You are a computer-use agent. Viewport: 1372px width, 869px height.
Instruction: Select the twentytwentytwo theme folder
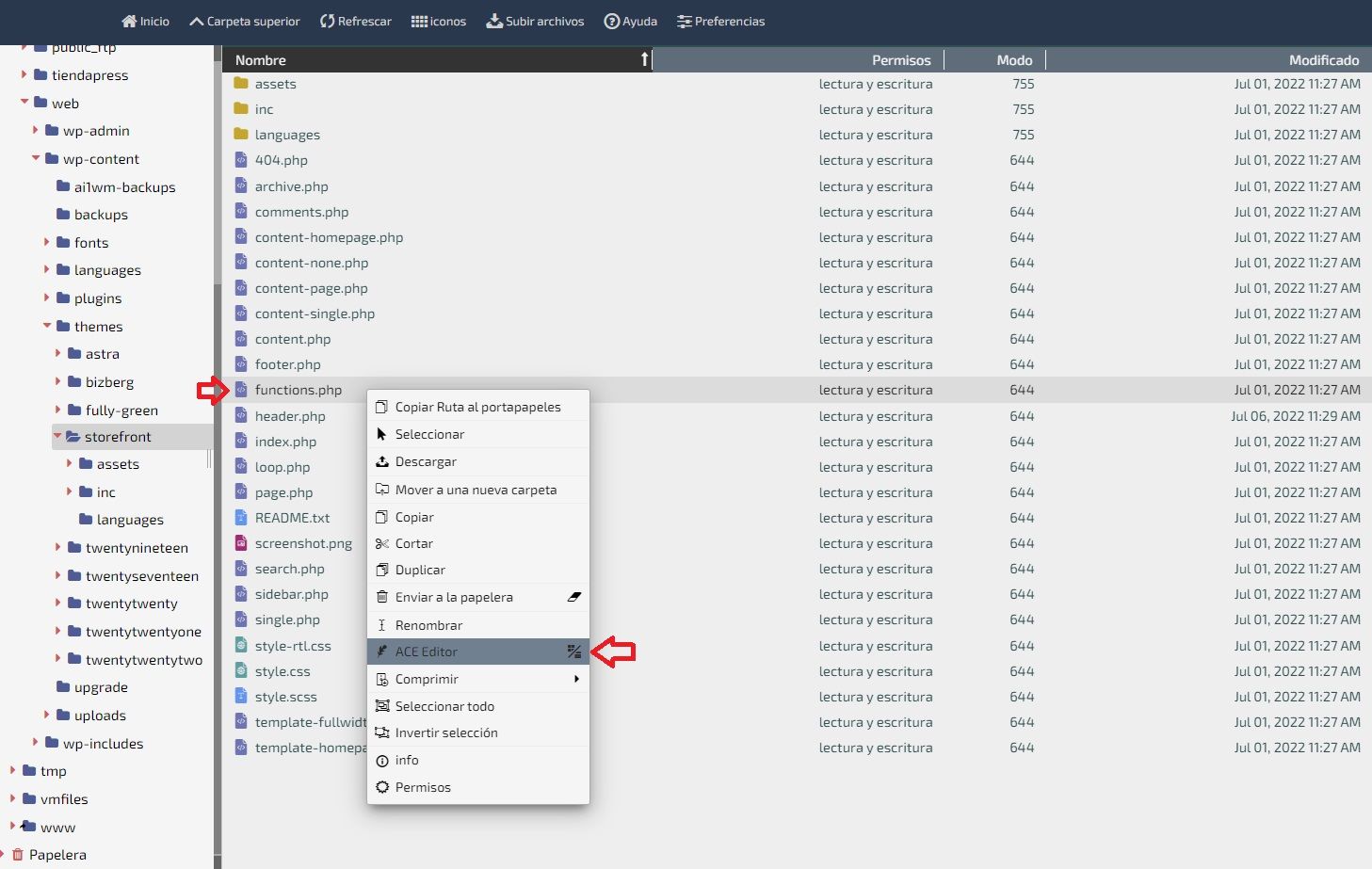143,660
